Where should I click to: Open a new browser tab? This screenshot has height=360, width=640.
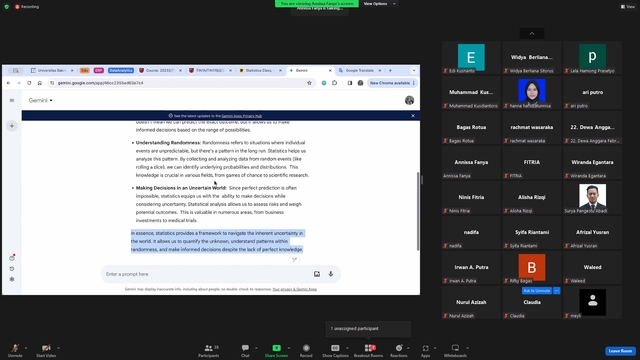[390, 71]
